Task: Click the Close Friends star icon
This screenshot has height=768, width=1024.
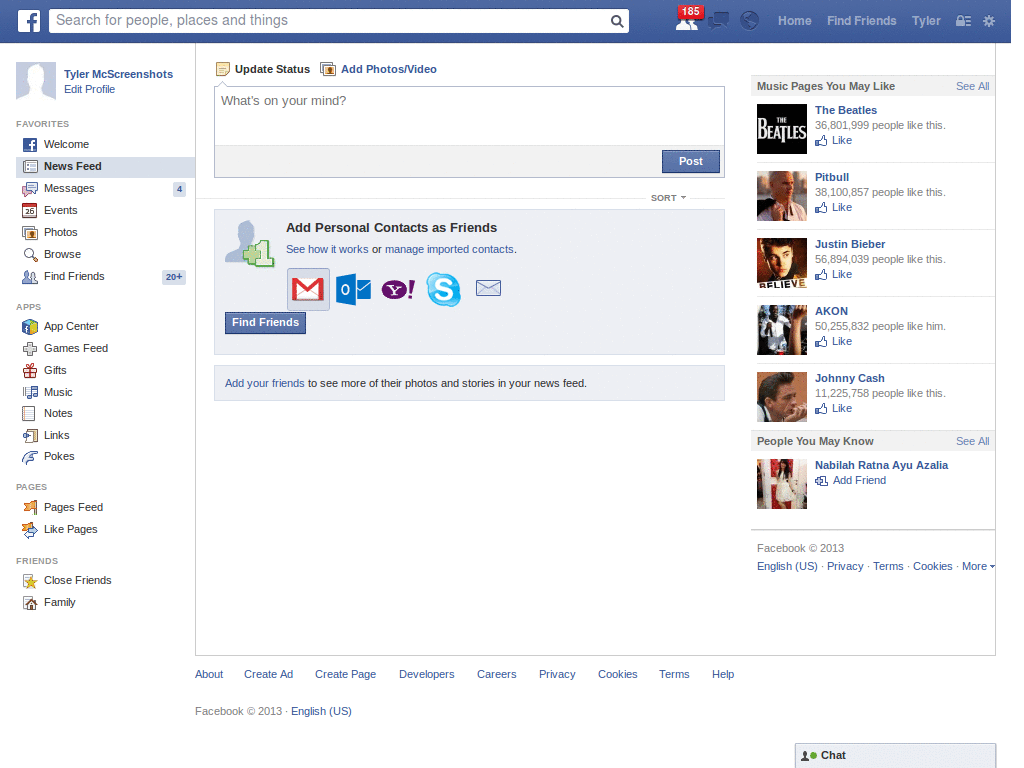Action: click(x=29, y=581)
